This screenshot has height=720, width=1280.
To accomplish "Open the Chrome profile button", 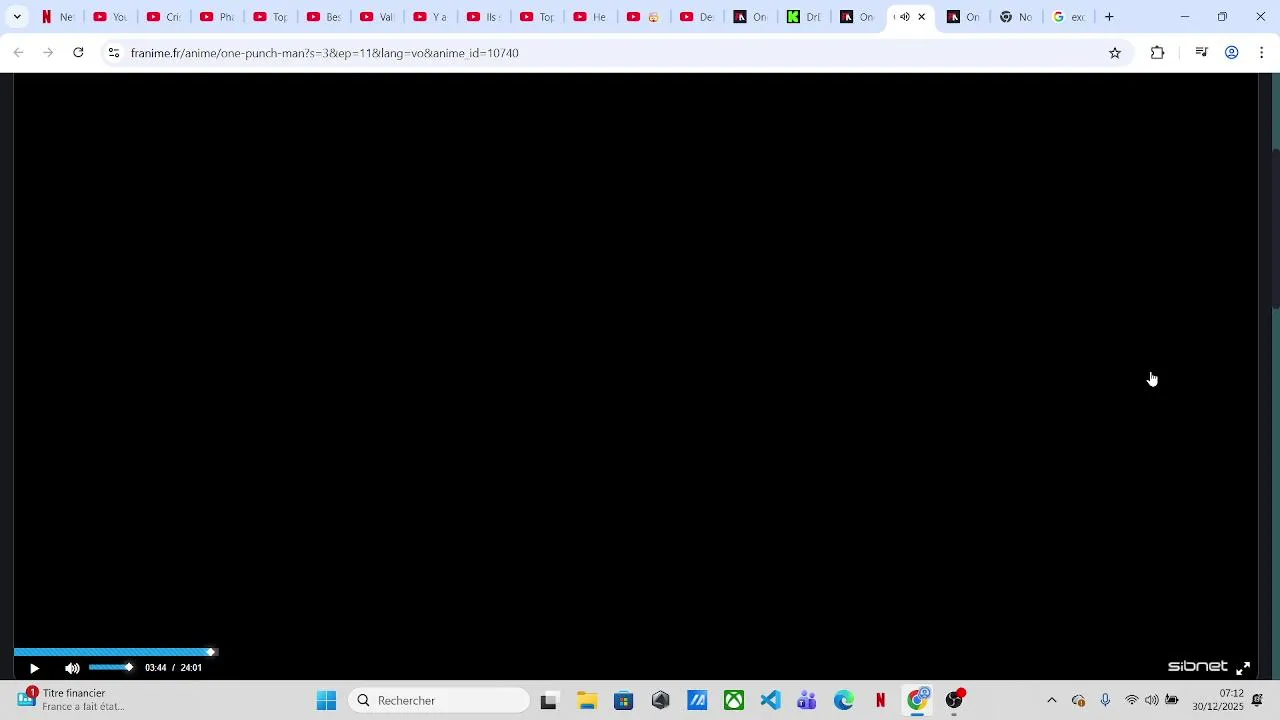I will 1232,53.
